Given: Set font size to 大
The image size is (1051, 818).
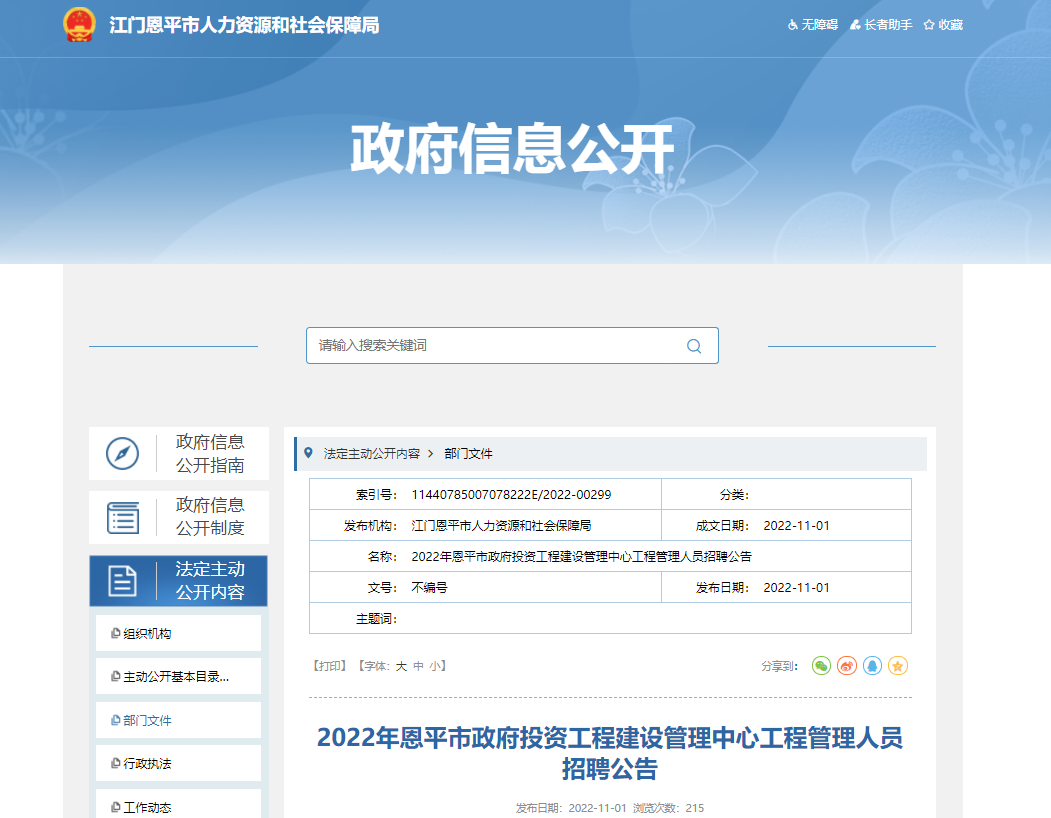Looking at the screenshot, I should tap(401, 666).
